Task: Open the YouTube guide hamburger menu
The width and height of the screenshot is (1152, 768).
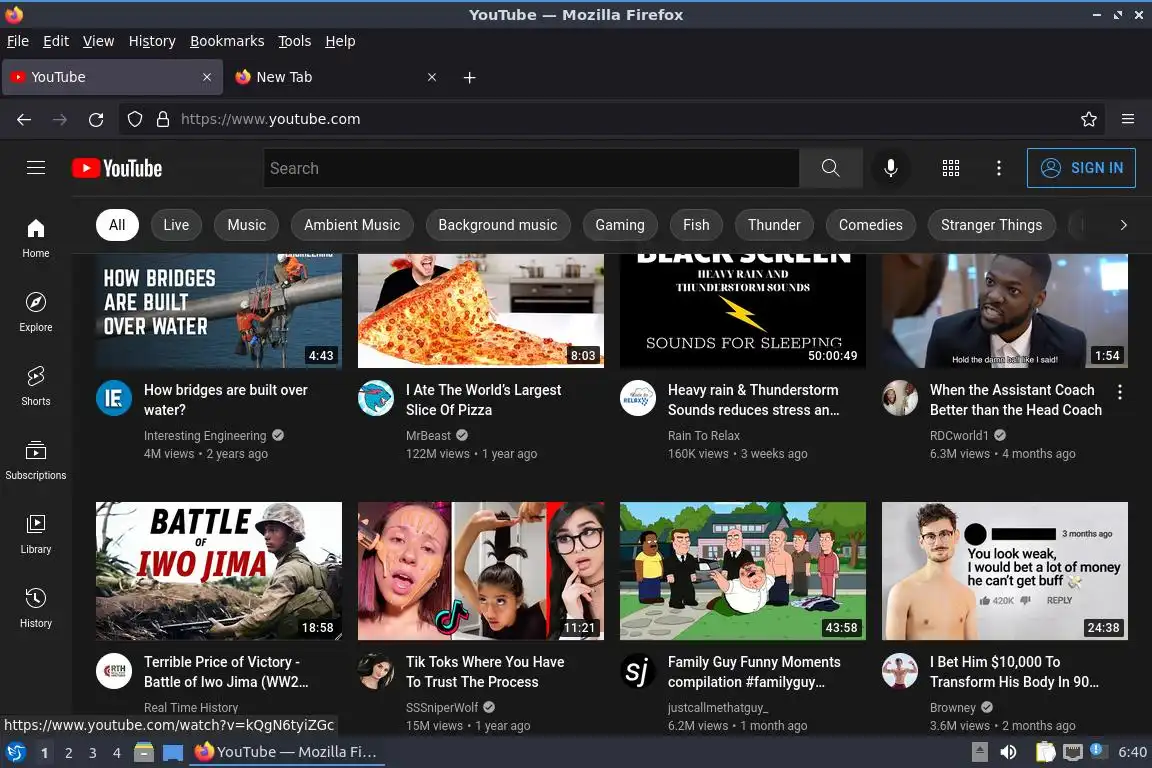Action: [36, 168]
